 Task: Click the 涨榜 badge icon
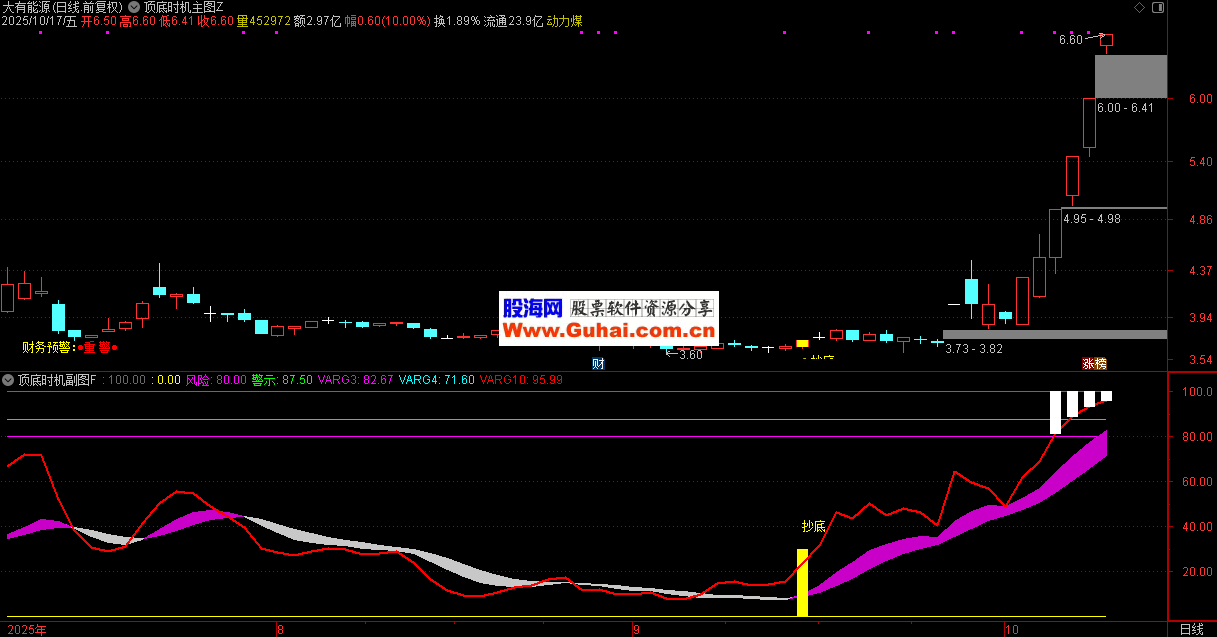tap(1094, 363)
